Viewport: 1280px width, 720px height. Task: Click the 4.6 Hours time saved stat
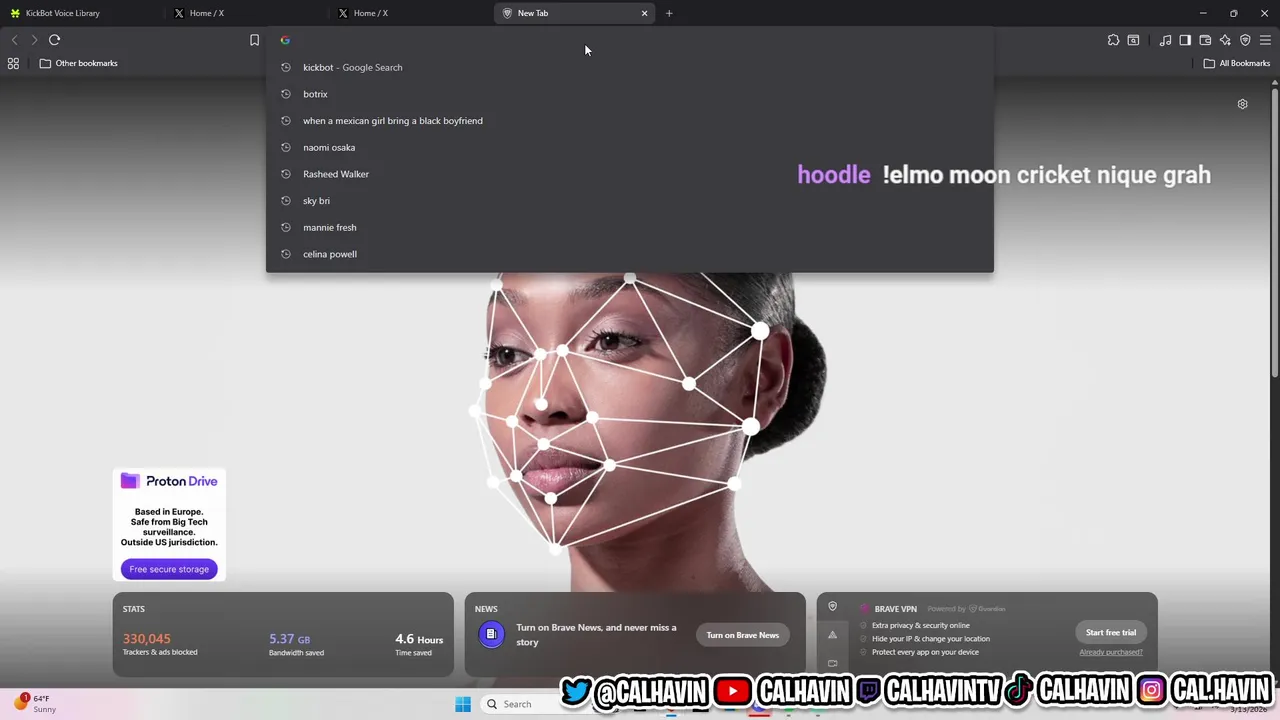419,644
